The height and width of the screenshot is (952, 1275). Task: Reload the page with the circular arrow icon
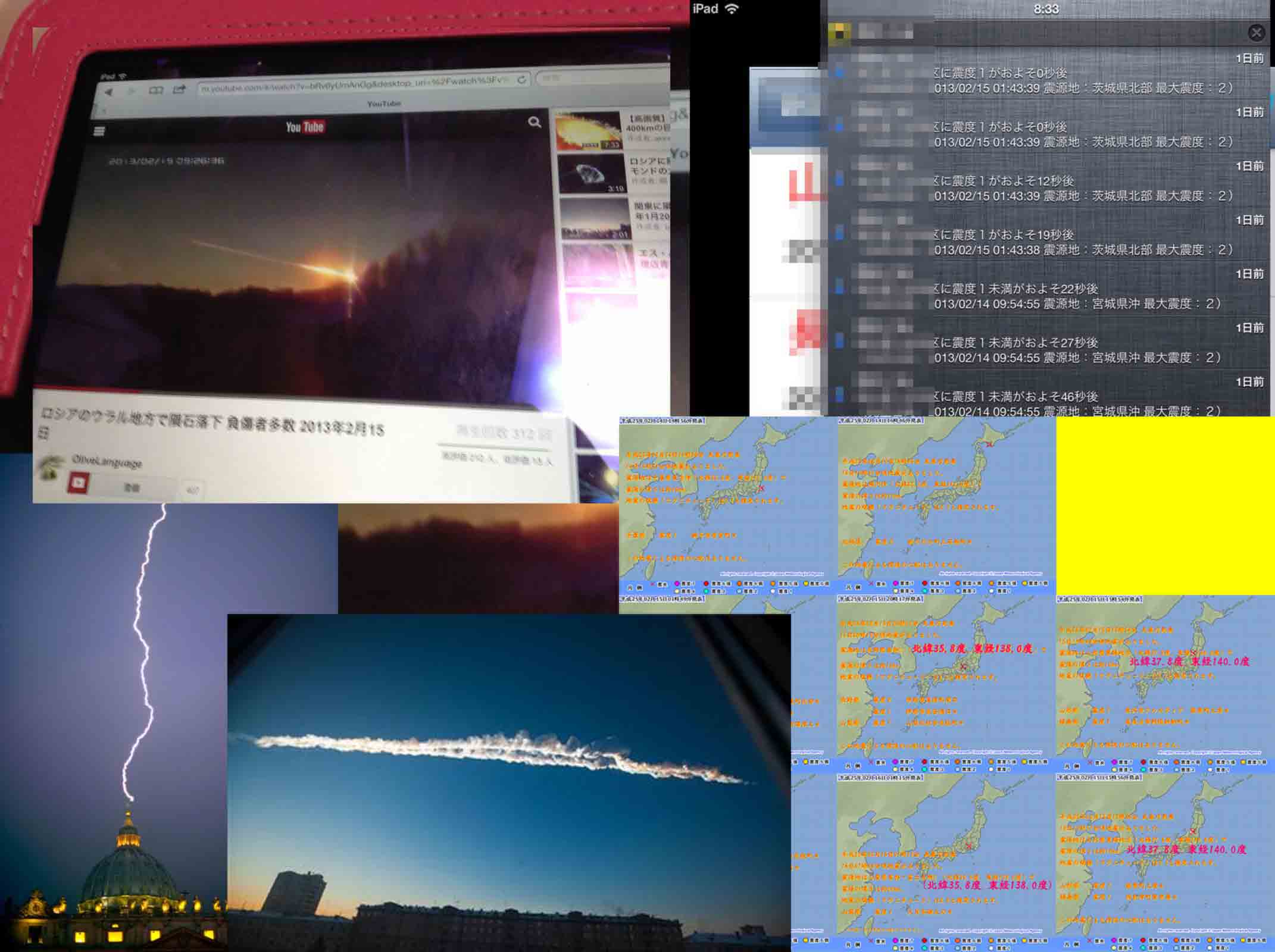[x=521, y=79]
